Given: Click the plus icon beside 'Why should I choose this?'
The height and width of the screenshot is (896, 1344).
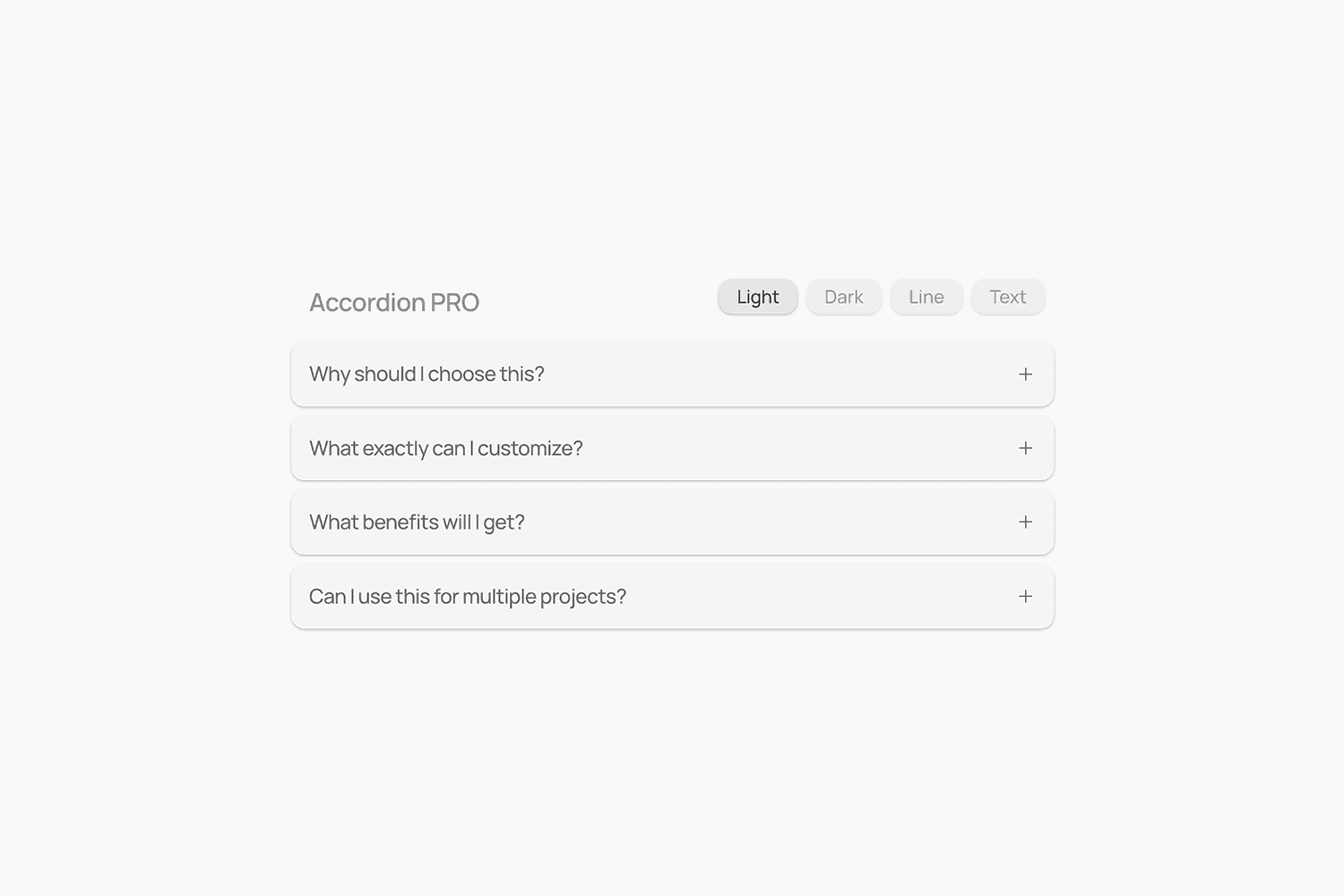Looking at the screenshot, I should (1026, 375).
